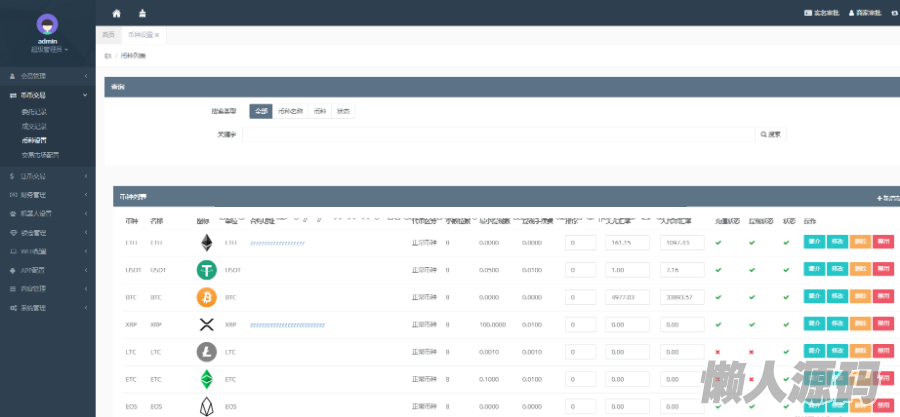
Task: Close the 币种设置 tab
Action: (x=157, y=35)
